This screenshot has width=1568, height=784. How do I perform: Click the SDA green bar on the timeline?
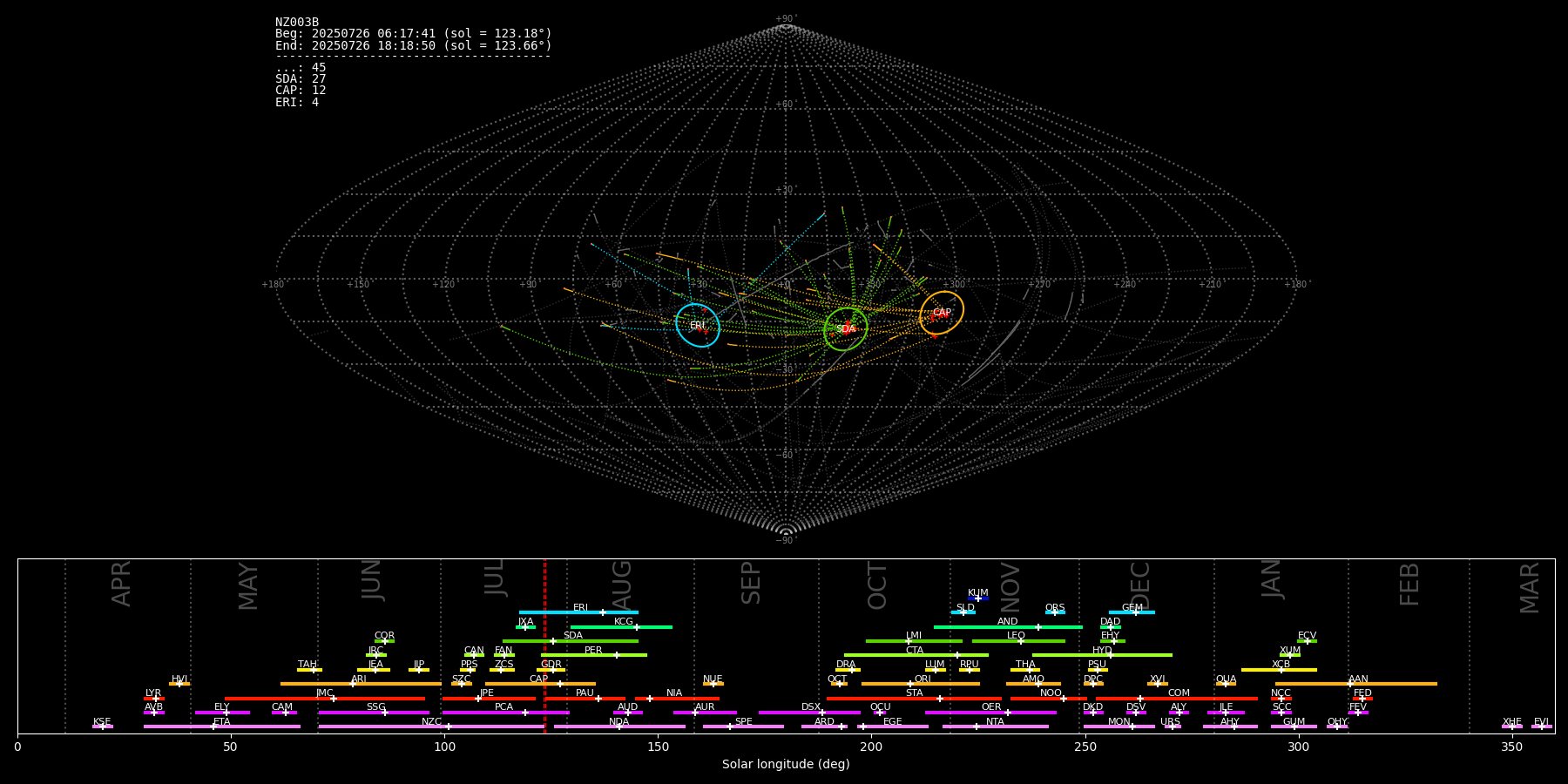click(x=570, y=641)
